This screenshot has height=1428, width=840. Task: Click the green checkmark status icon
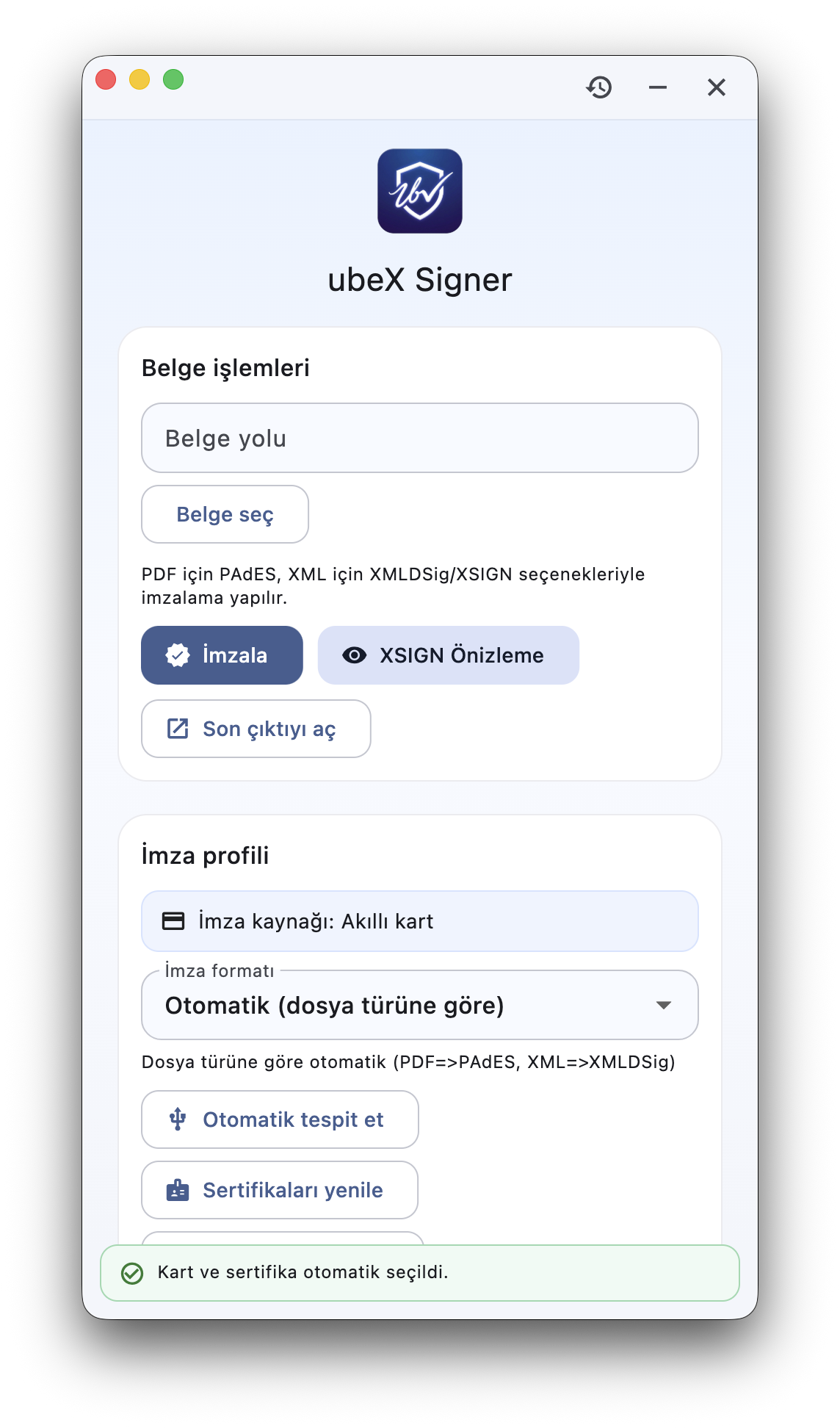[132, 1273]
